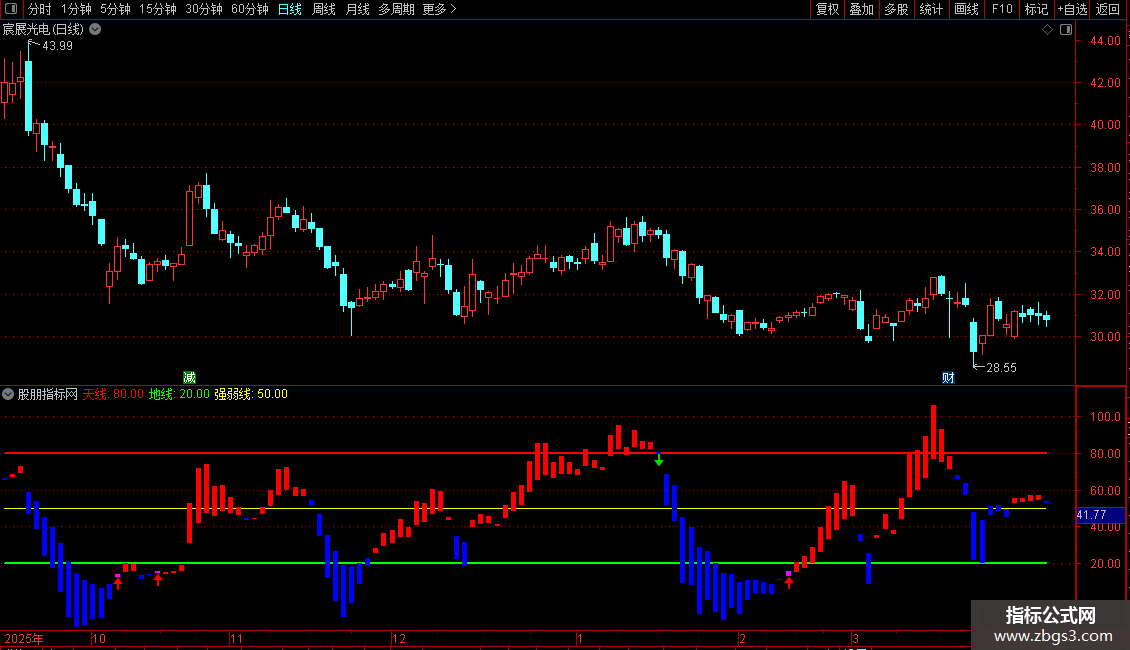Viewport: 1130px width, 650px height.
Task: Click the 标记 mark button
Action: click(x=1036, y=9)
